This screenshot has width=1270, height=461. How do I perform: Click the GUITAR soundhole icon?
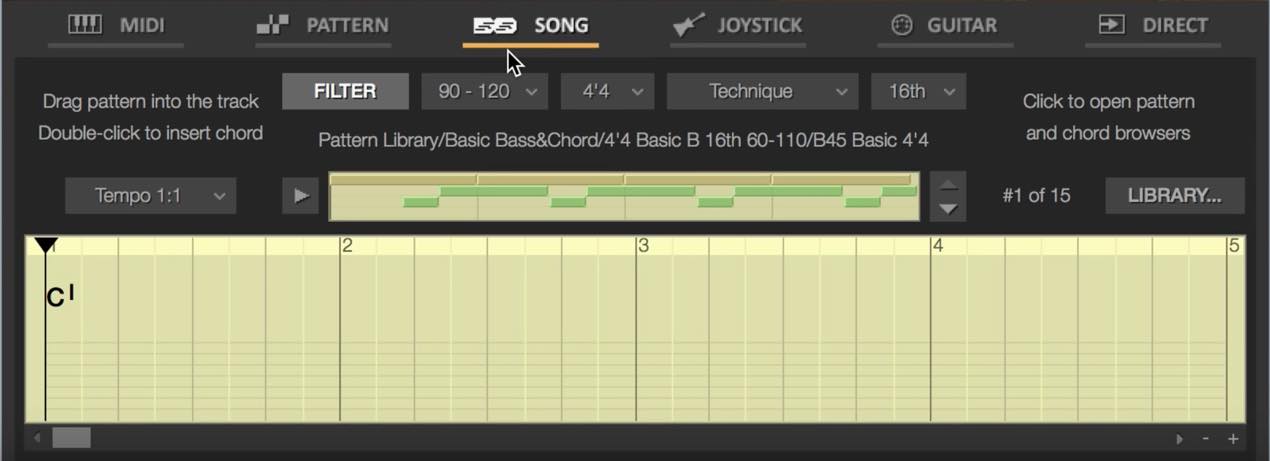click(902, 25)
